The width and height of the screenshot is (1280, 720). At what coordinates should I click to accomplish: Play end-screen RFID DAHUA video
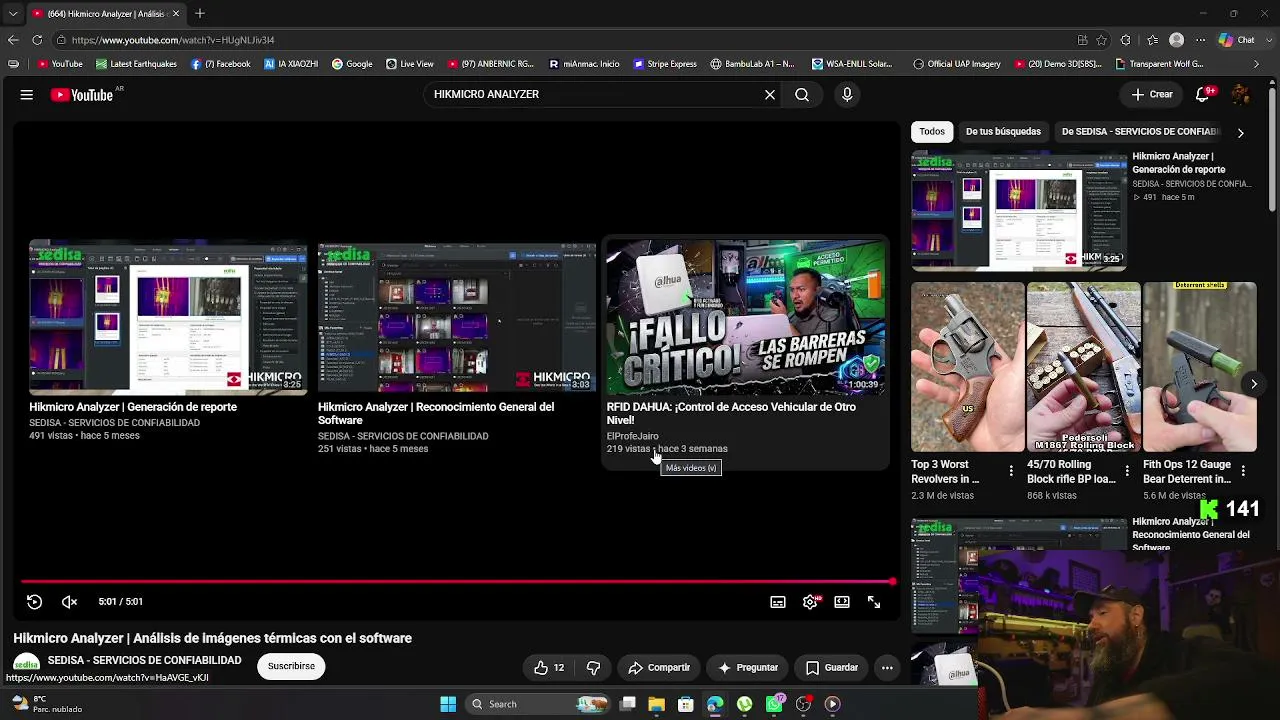click(746, 317)
